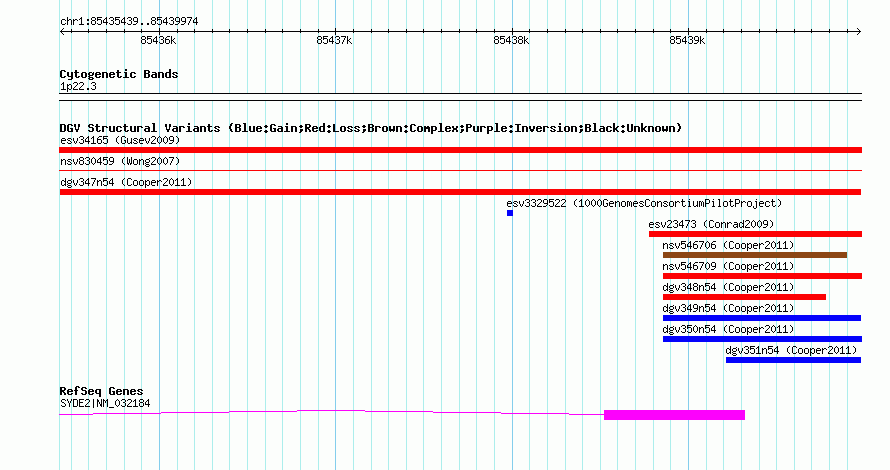The image size is (890, 470).
Task: Click the RefSeq Genes track title
Action: pyautogui.click(x=101, y=391)
